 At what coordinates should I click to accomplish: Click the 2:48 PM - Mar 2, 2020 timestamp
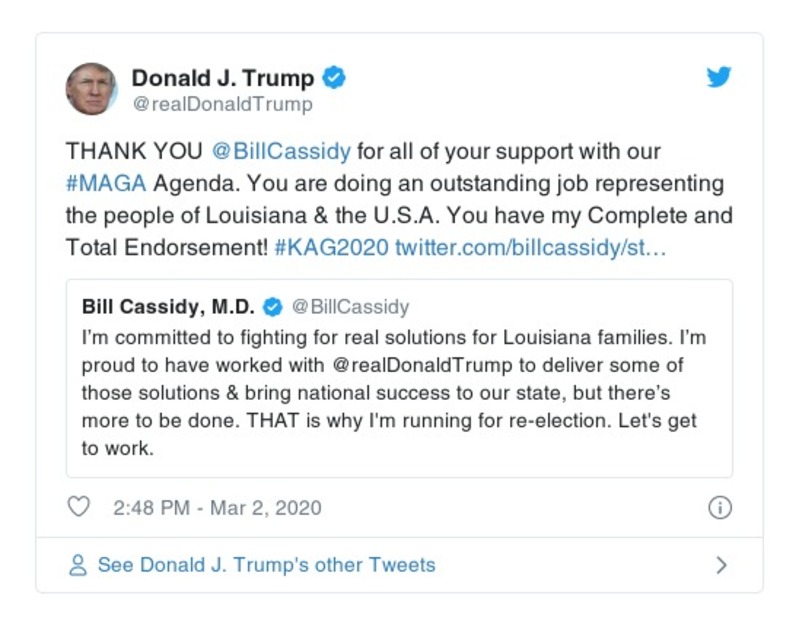(x=217, y=508)
